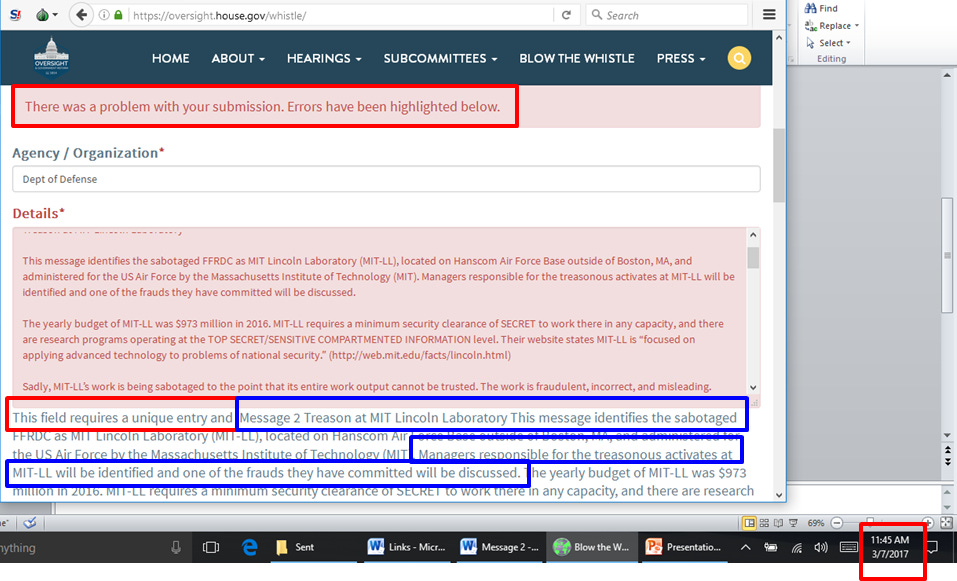Expand the SUBCOMMITTEES navigation dropdown
The width and height of the screenshot is (957, 581).
point(440,59)
